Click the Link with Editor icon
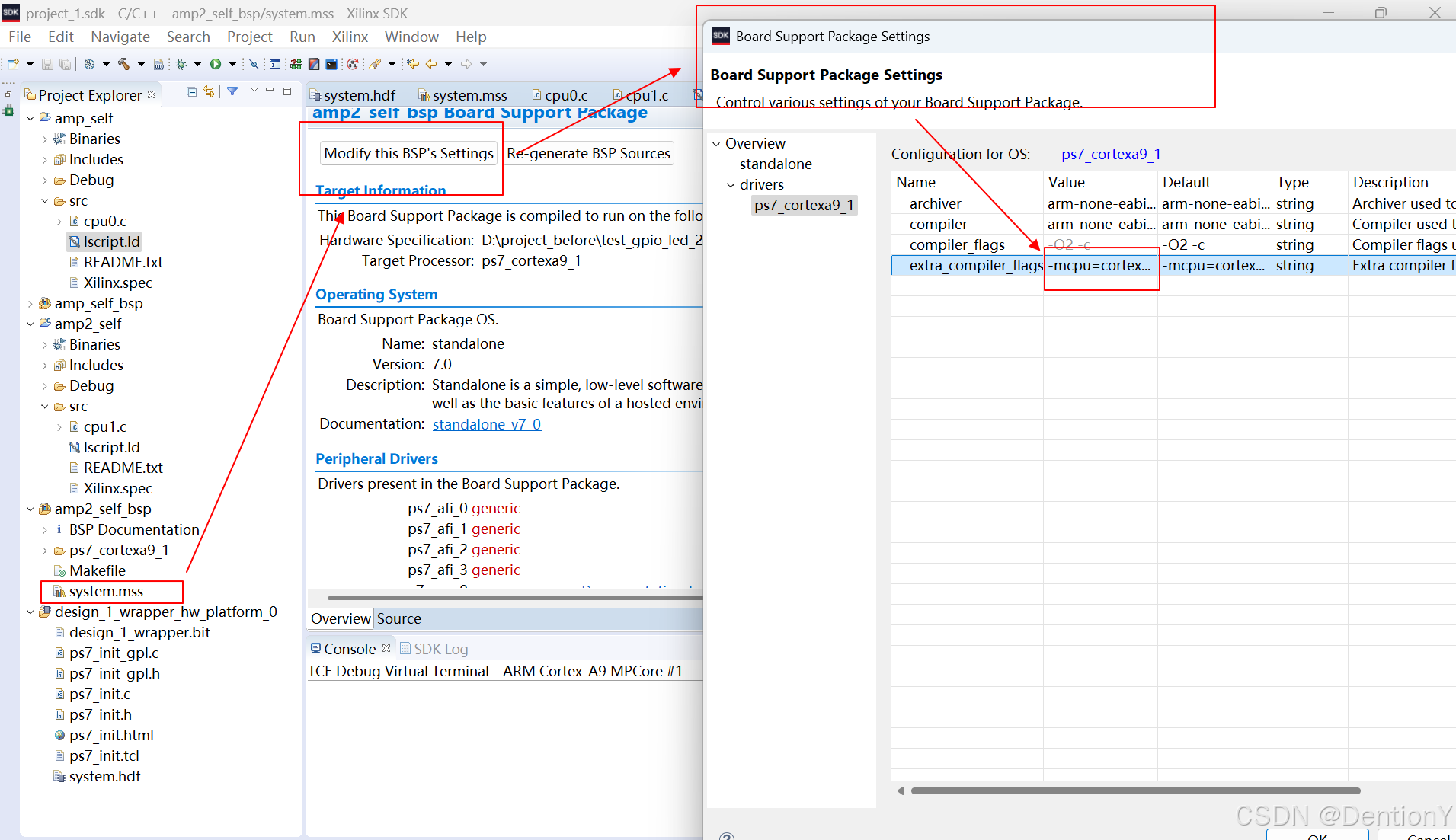Image resolution: width=1456 pixels, height=840 pixels. tap(209, 92)
